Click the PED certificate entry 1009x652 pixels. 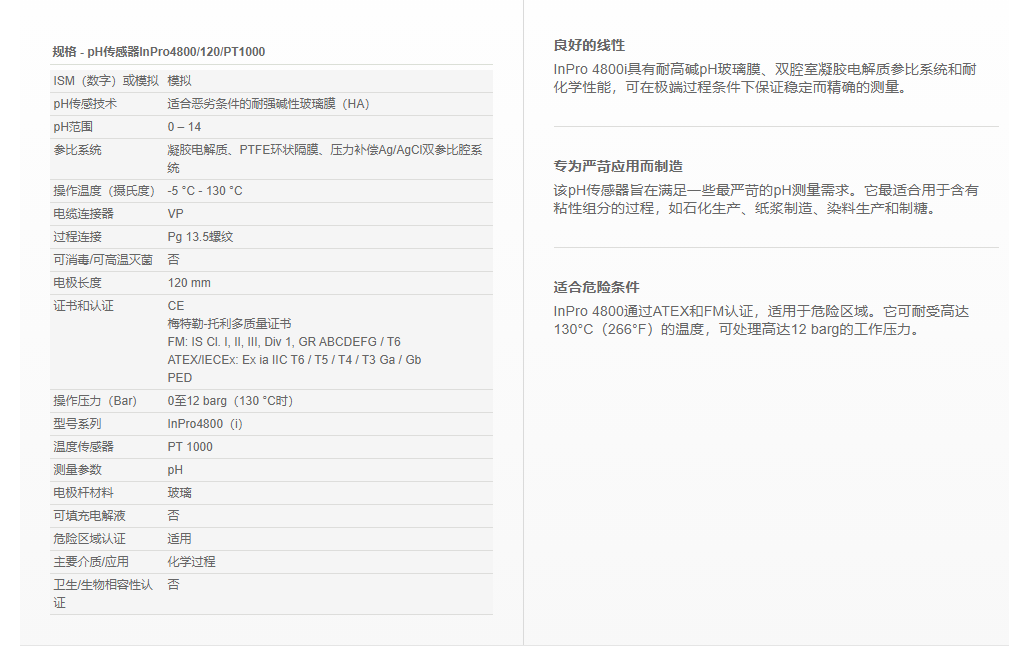click(x=180, y=378)
